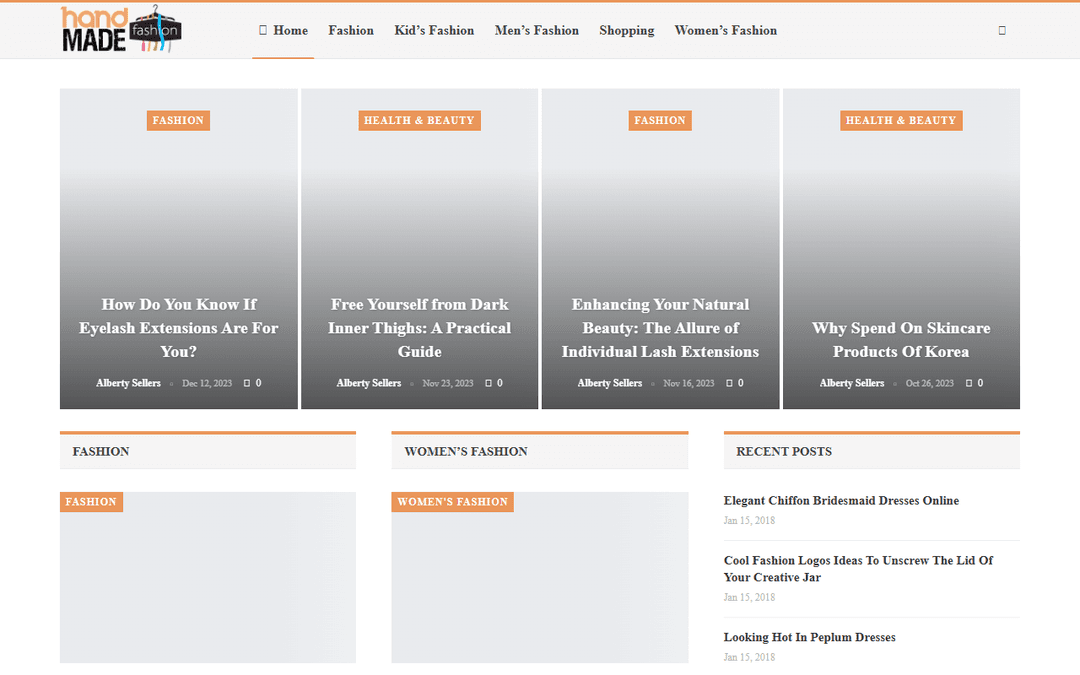Click FASHION tag on Eyelash Extensions card
1080x675 pixels.
tap(178, 121)
